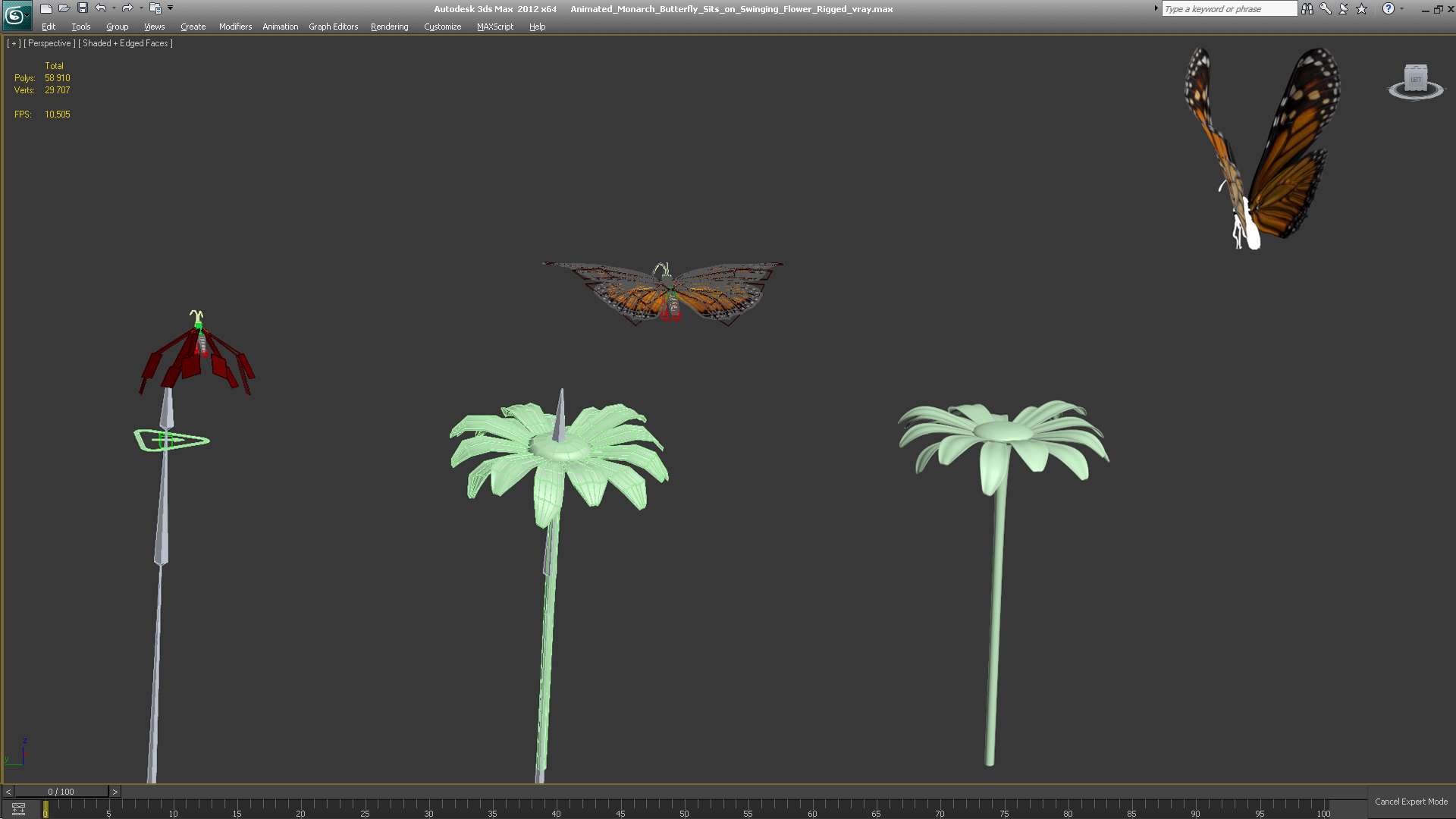Click the Project Folder icon
Screen dimensions: 1456x819
pyautogui.click(x=155, y=8)
